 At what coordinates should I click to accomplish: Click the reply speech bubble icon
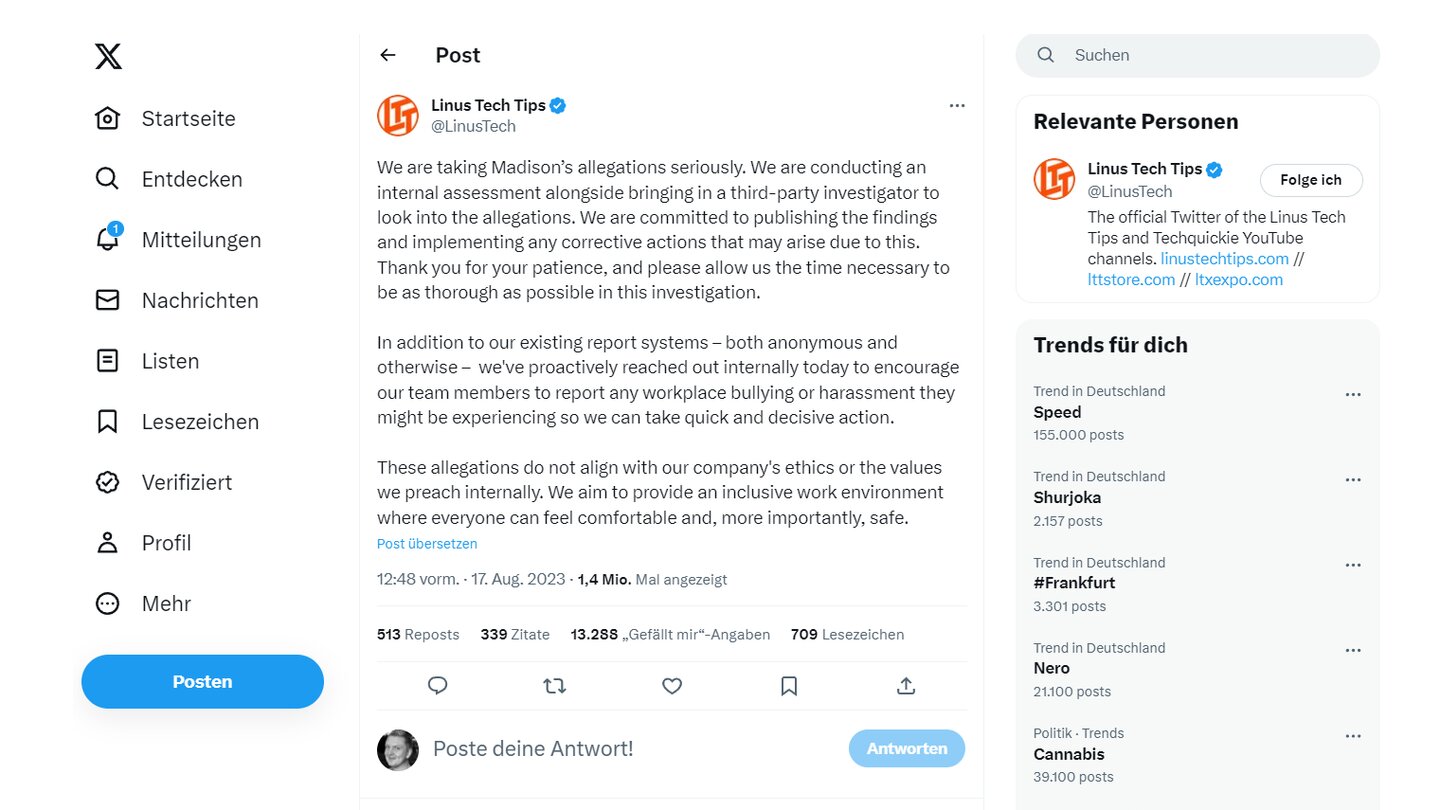[437, 685]
